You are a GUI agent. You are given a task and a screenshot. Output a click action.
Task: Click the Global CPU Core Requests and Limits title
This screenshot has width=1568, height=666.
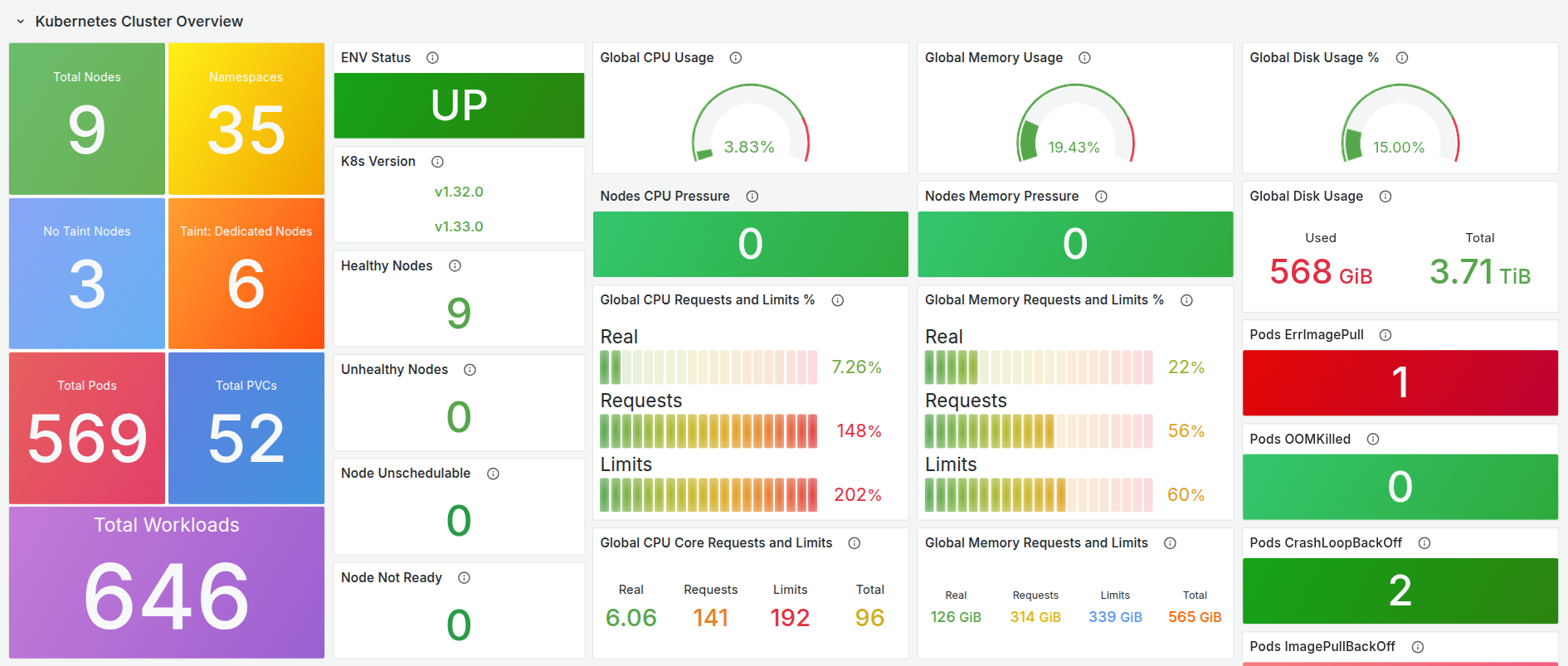[715, 543]
